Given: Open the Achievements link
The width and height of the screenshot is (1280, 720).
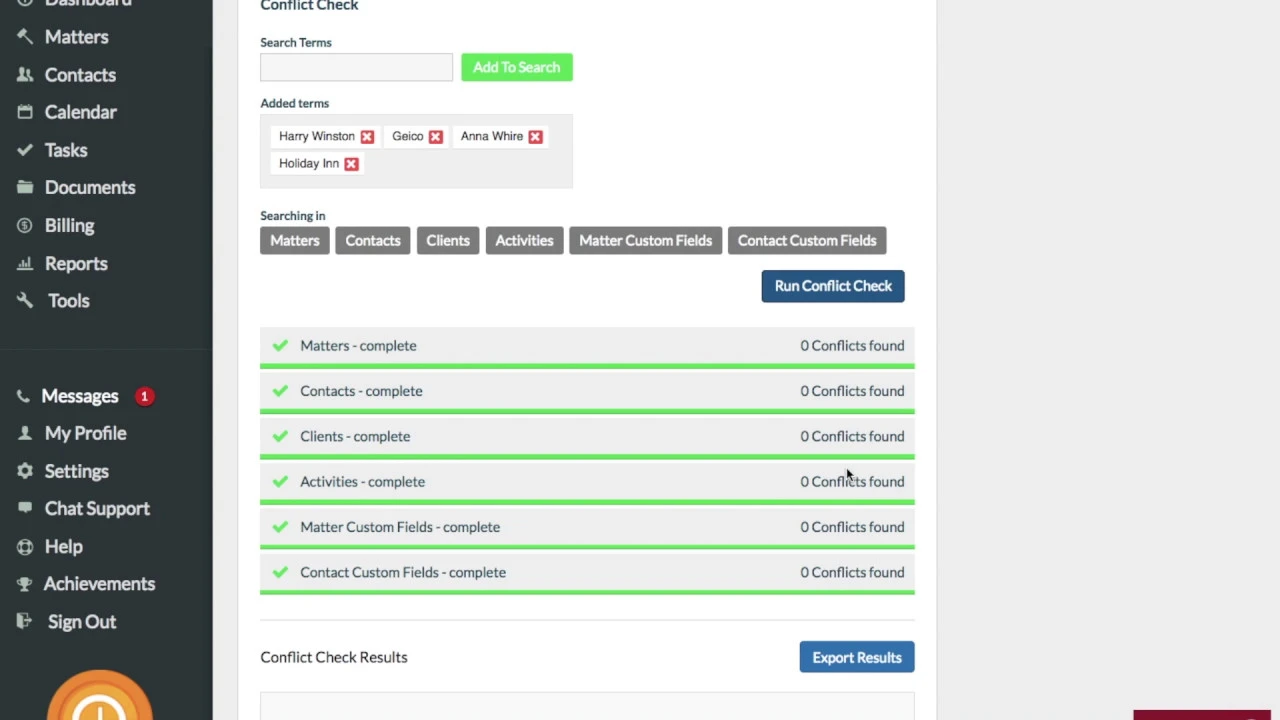Looking at the screenshot, I should tap(99, 583).
